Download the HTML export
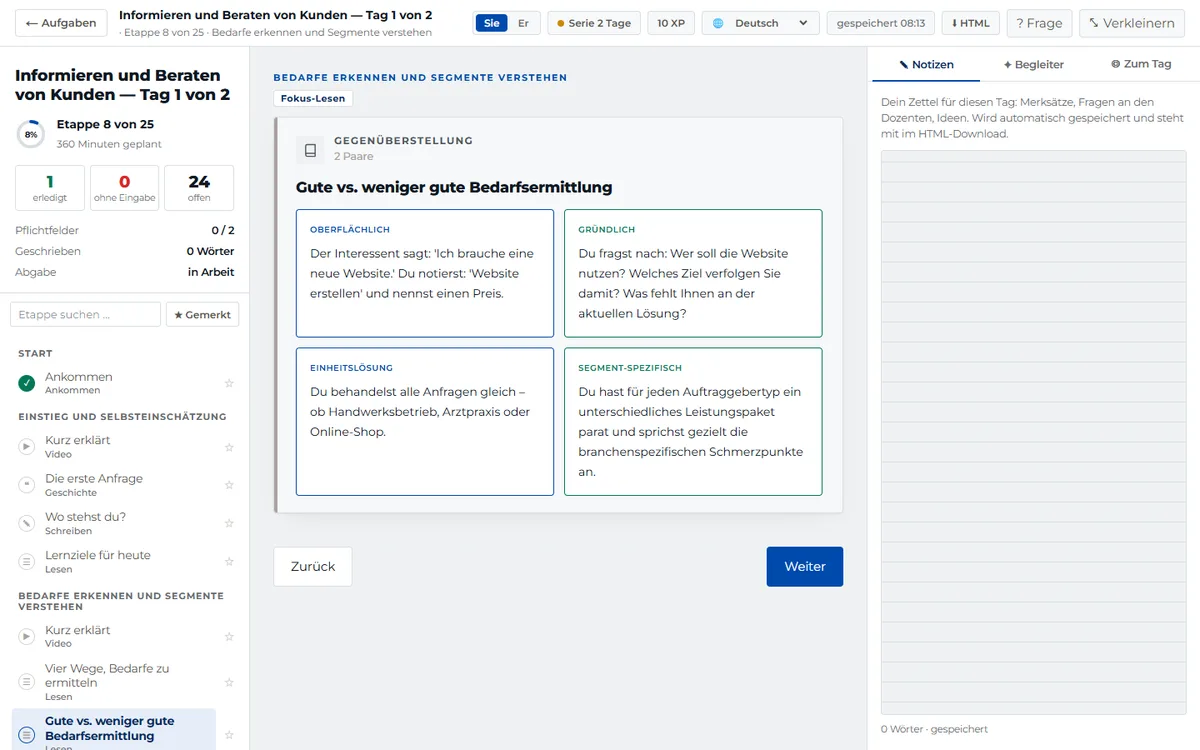 click(970, 23)
